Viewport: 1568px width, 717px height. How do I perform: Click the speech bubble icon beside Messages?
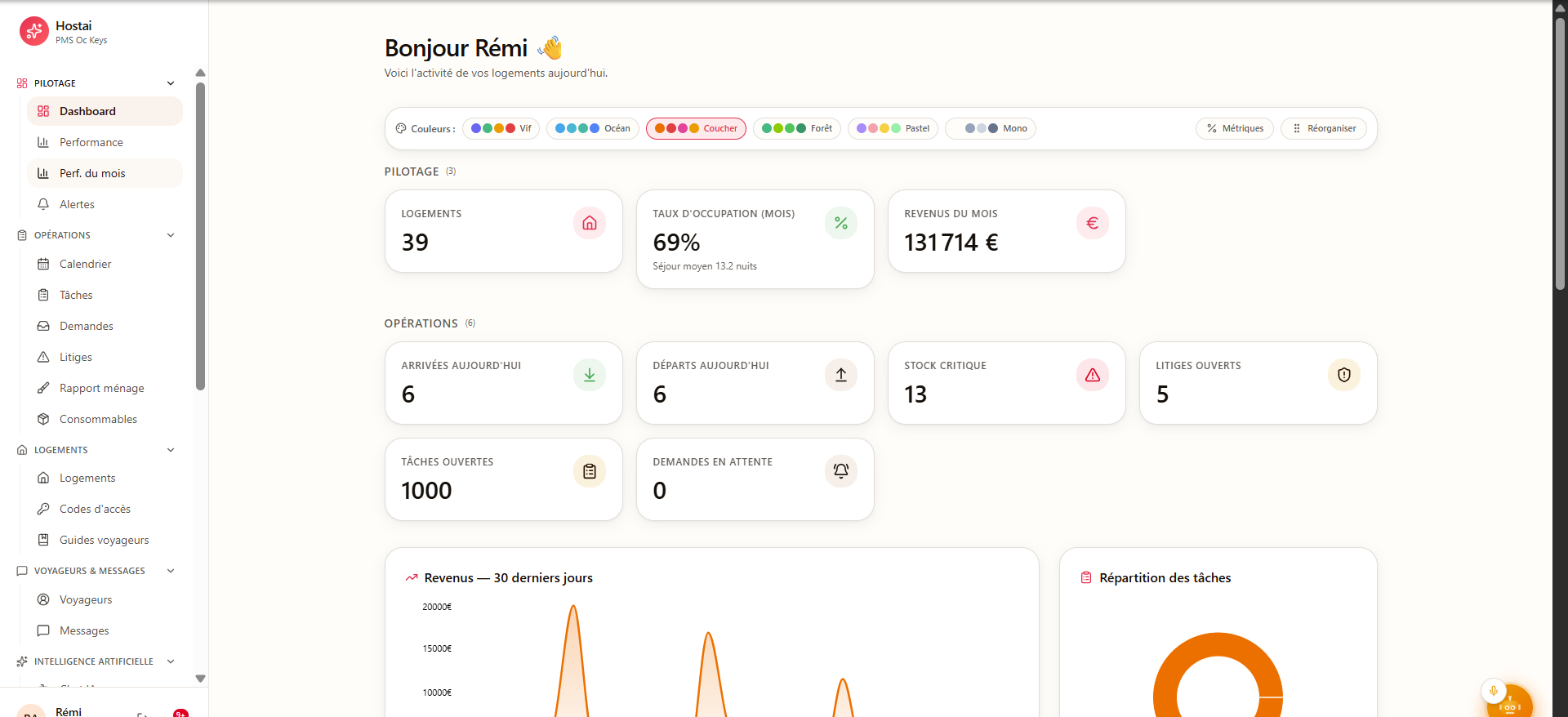[43, 630]
